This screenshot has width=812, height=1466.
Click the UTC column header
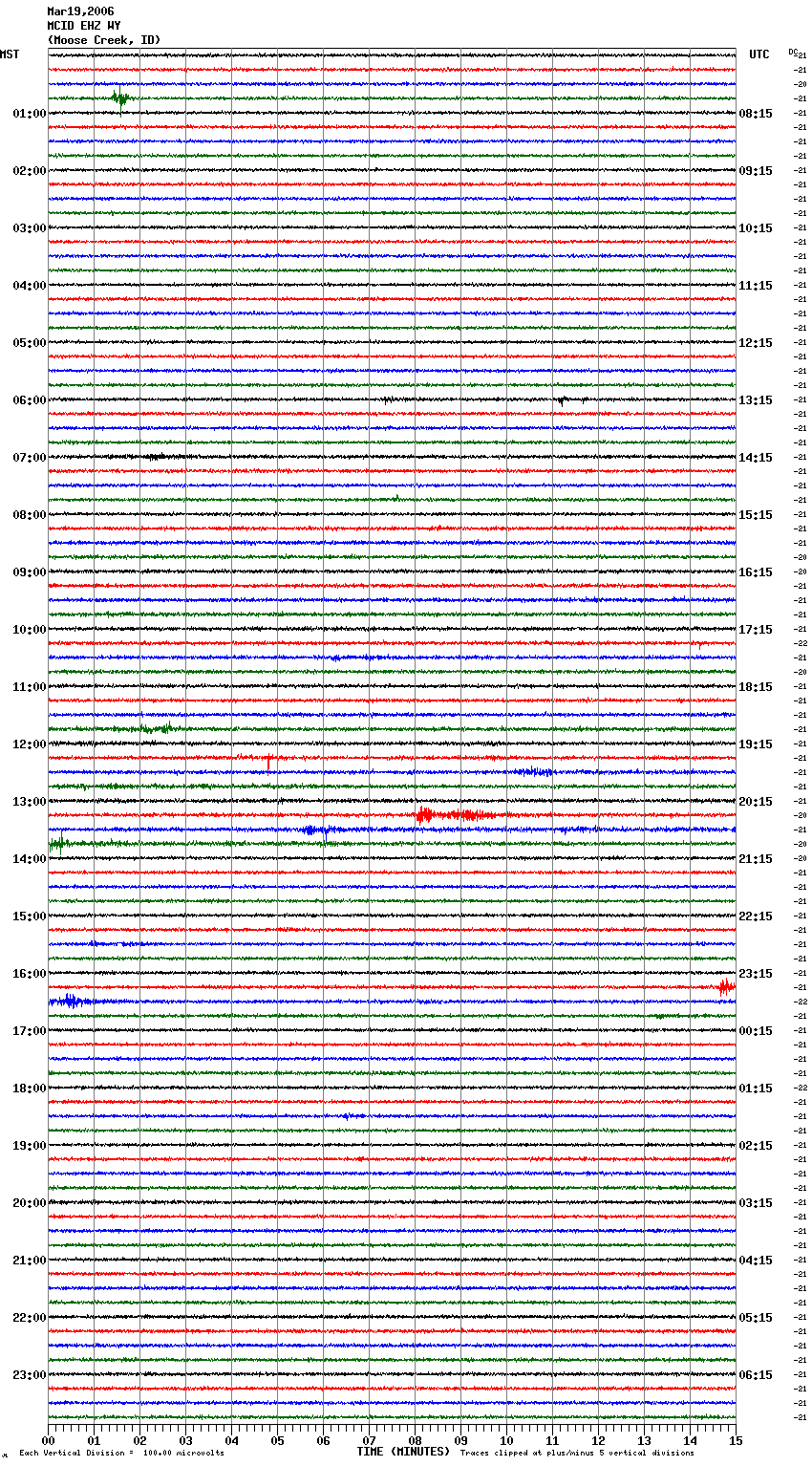pos(759,54)
